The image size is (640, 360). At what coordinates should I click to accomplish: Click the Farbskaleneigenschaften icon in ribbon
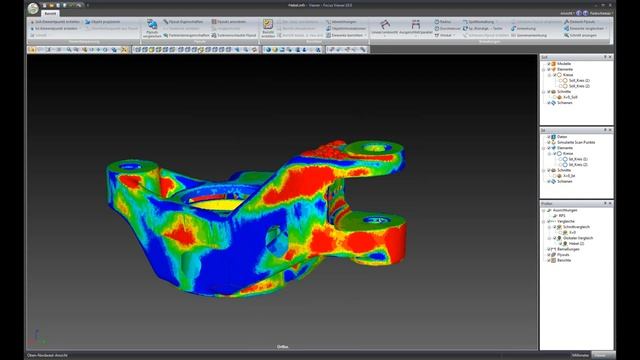pos(166,36)
